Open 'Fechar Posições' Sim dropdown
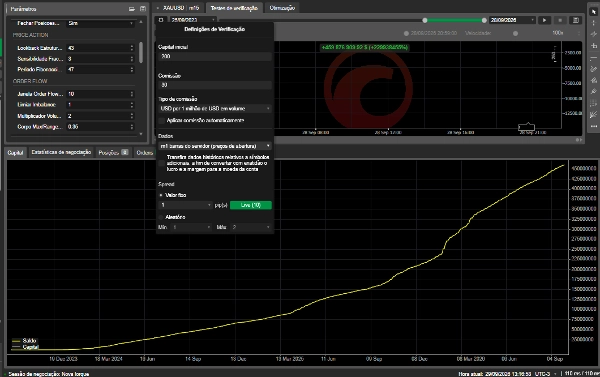The width and height of the screenshot is (600, 377). (100, 23)
